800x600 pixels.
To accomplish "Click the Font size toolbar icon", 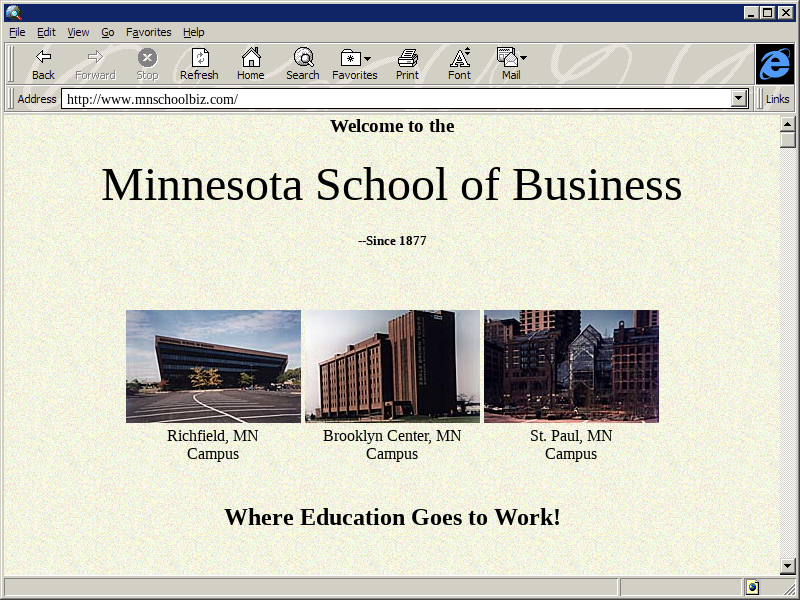I will point(459,58).
